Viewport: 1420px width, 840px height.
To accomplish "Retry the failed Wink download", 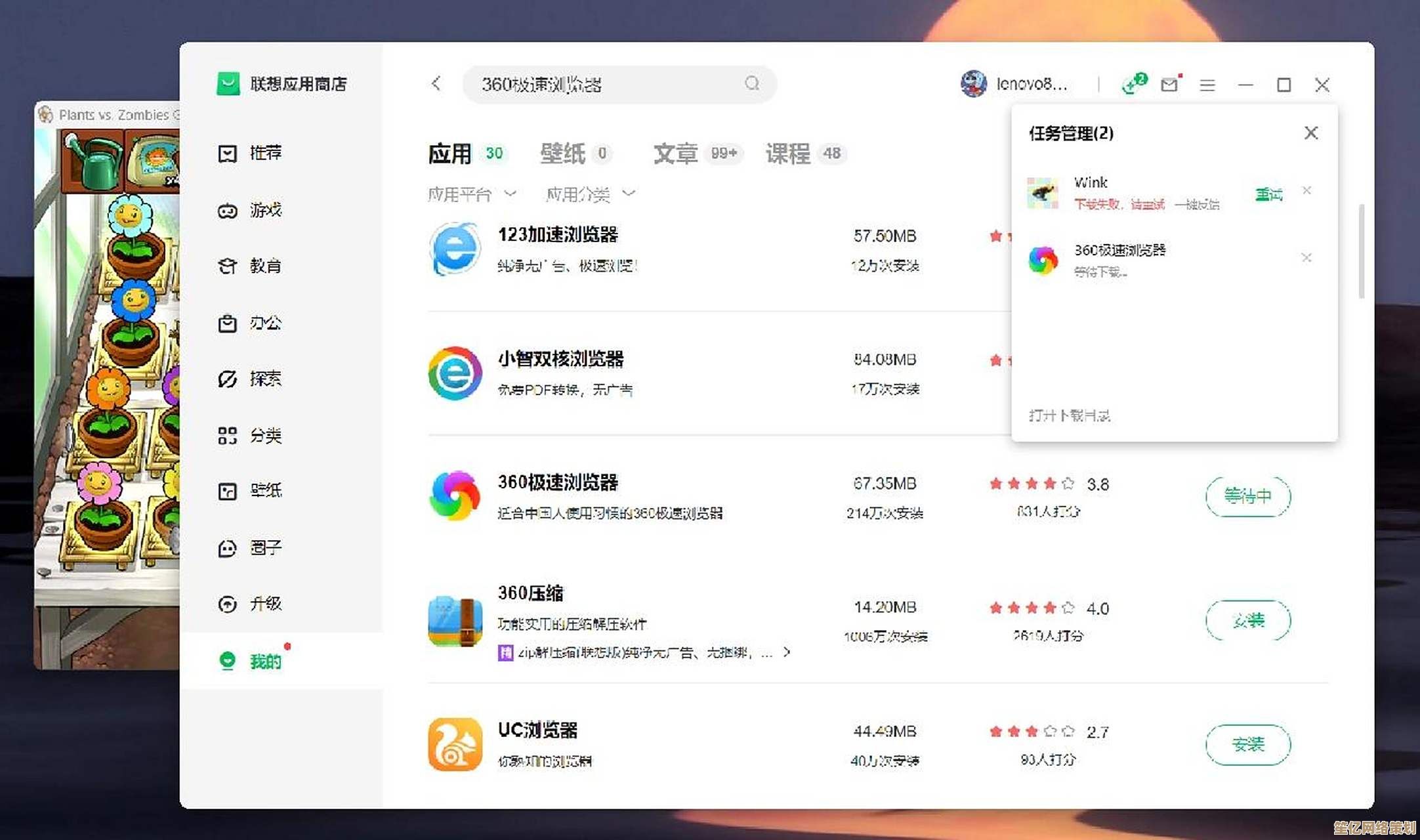I will 1268,195.
